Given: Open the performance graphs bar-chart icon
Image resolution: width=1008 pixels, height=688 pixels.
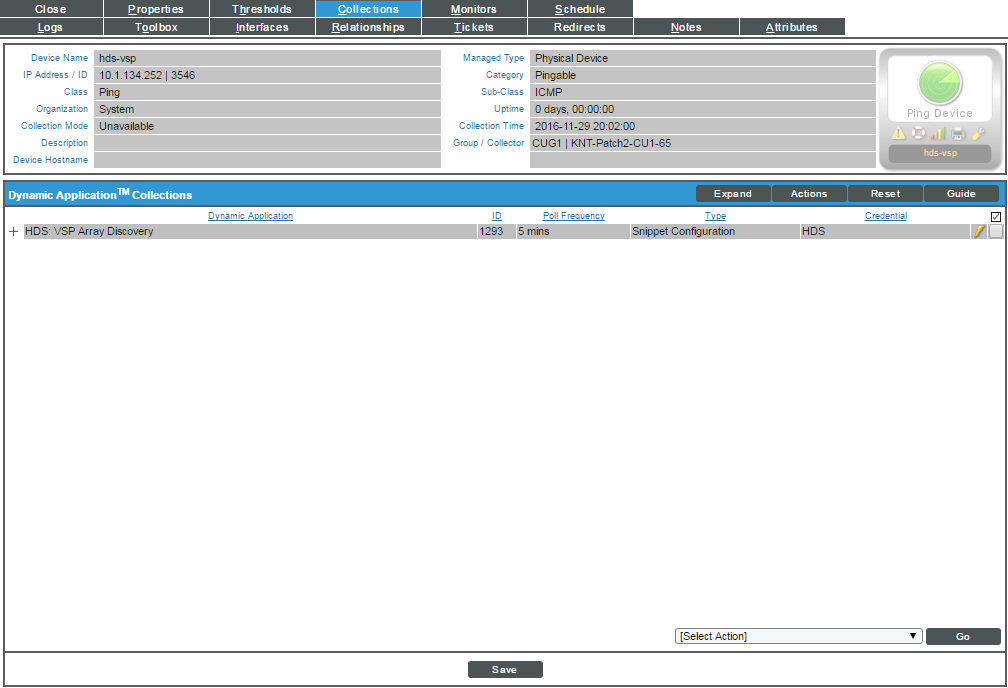Looking at the screenshot, I should tap(938, 133).
